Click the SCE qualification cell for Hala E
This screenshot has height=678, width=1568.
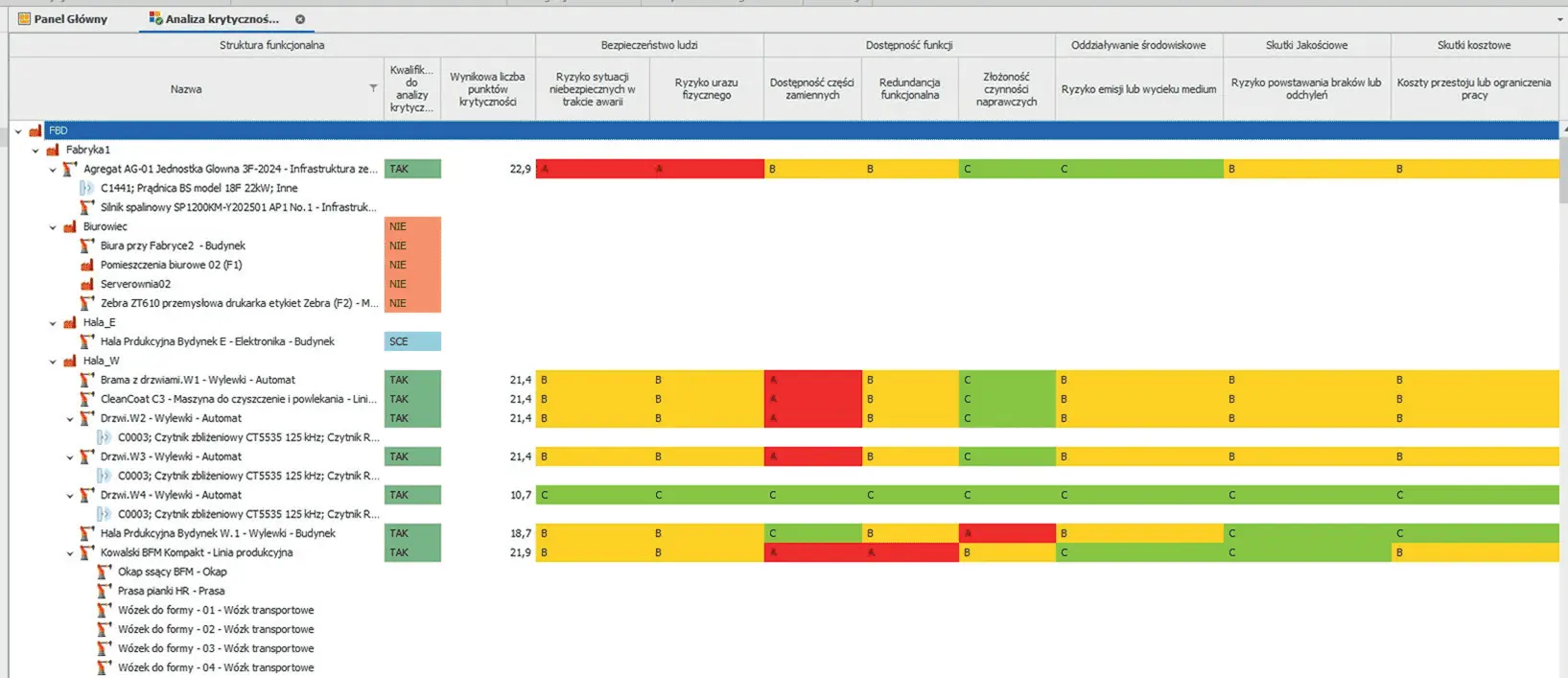click(412, 341)
